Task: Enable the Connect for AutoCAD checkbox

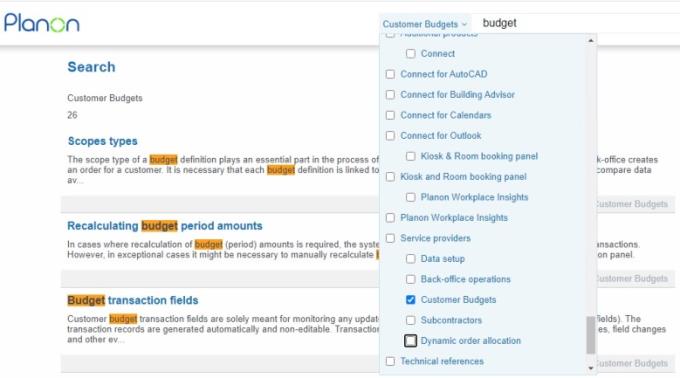Action: (x=390, y=74)
